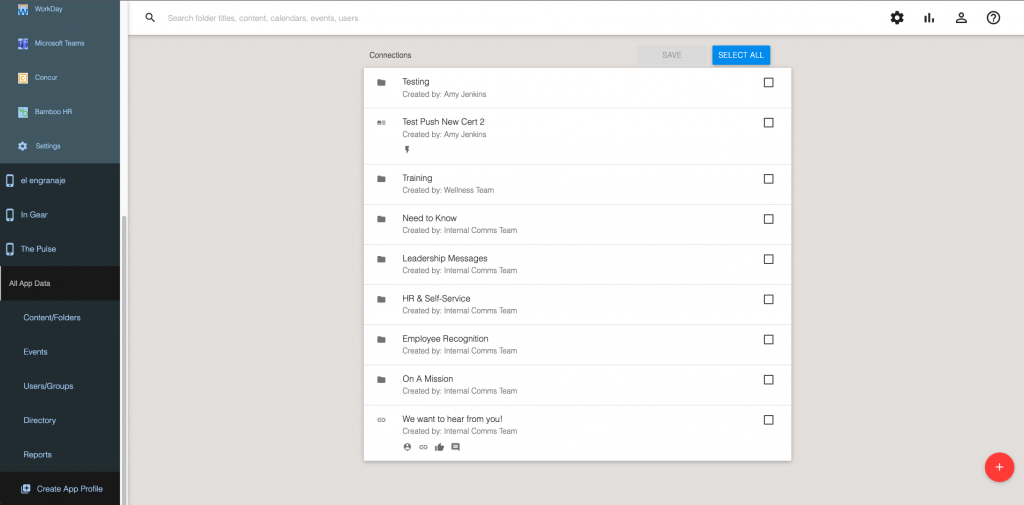Check the Need to Know checkbox
Viewport: 1024px width, 505px height.
769,219
